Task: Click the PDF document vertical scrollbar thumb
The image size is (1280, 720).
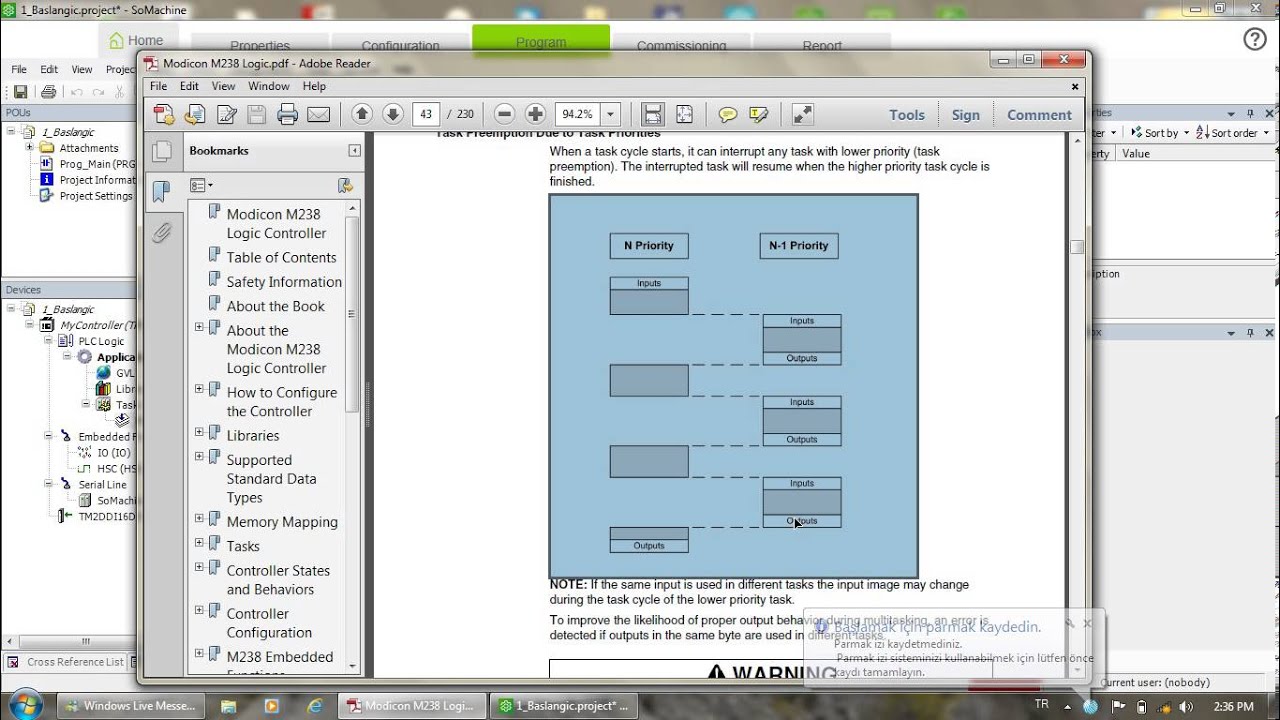Action: [x=1076, y=247]
